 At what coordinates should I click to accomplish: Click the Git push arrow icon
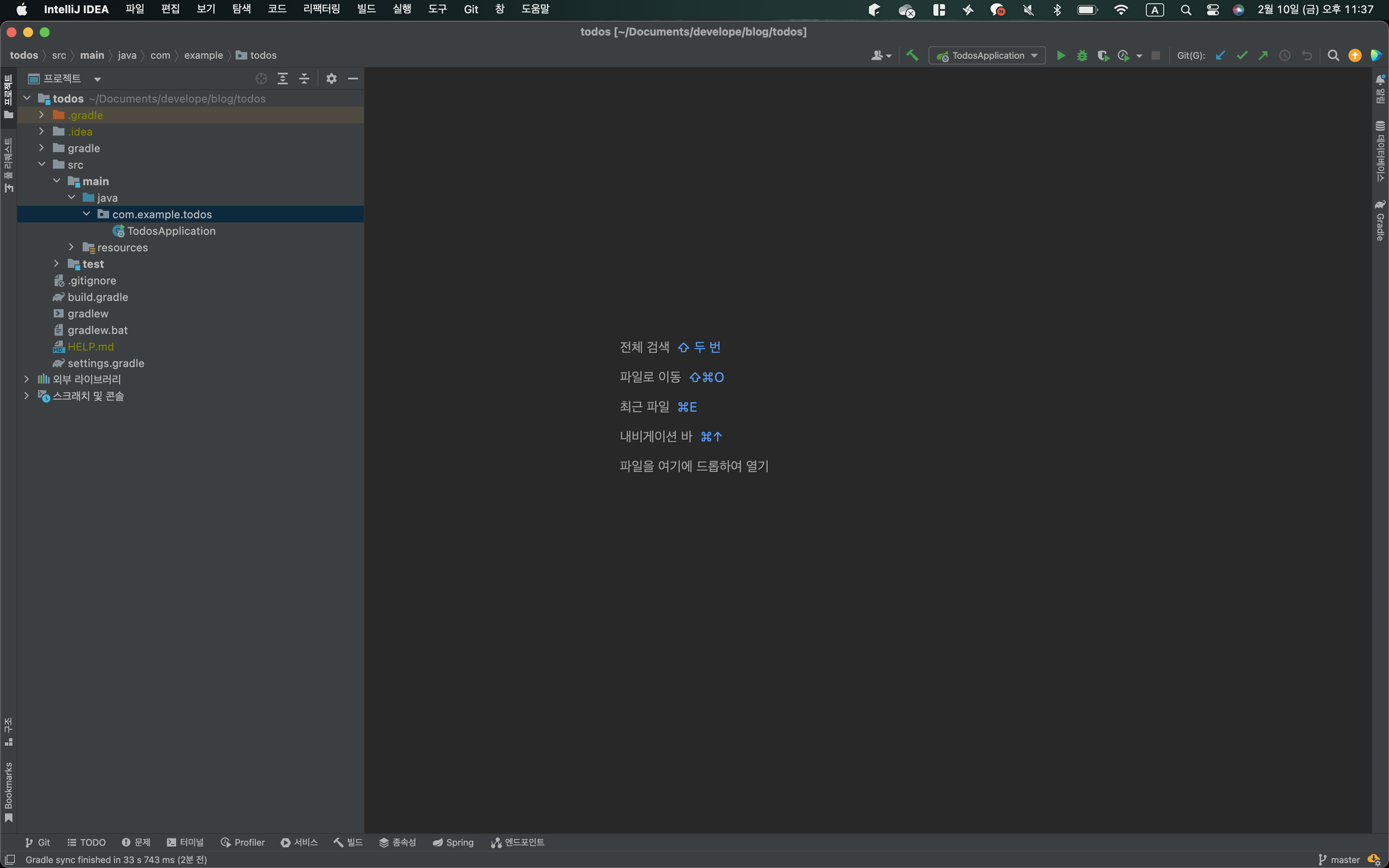click(1263, 56)
